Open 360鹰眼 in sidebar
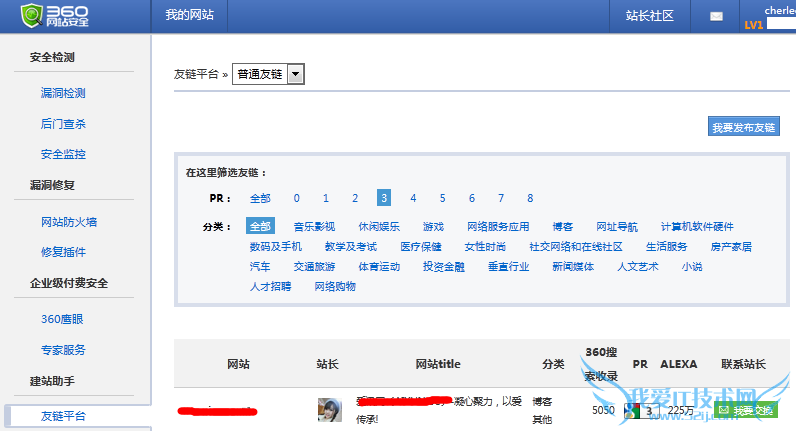 click(62, 319)
